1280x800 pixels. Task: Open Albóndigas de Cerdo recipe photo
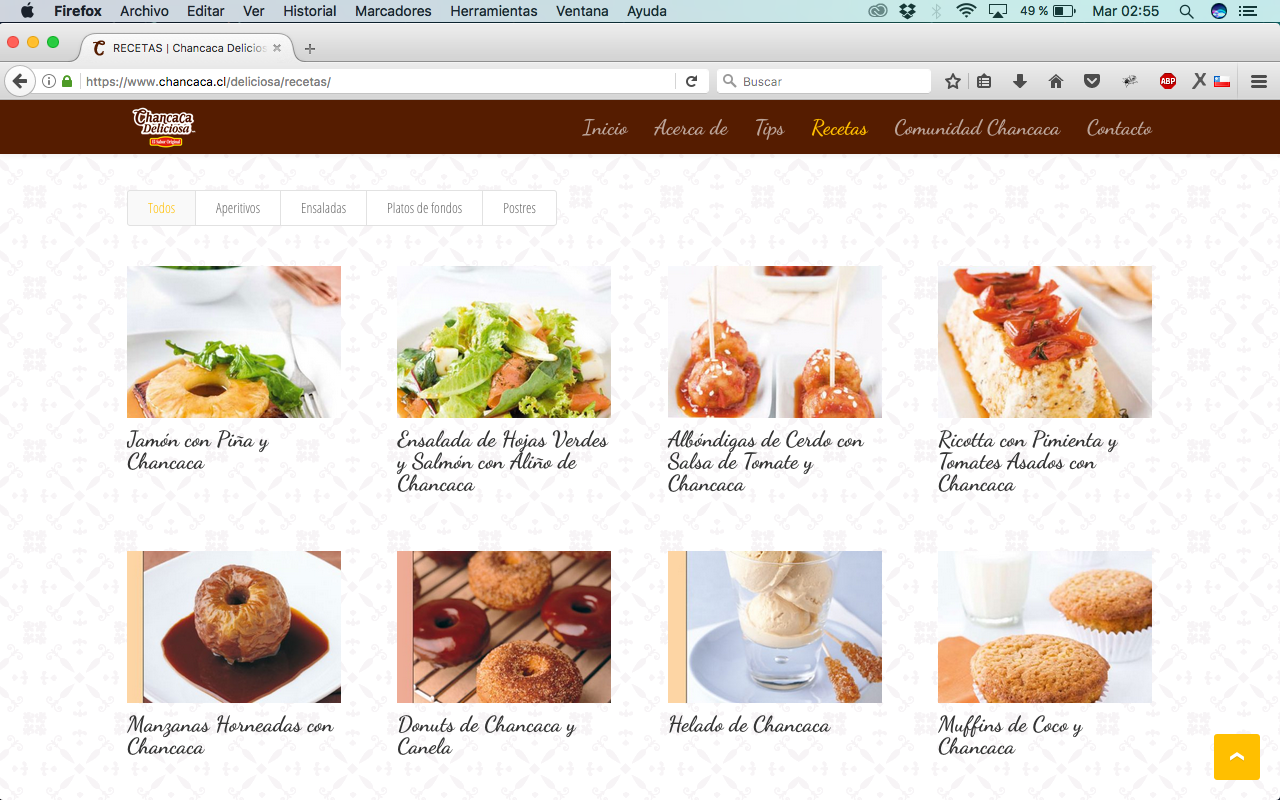click(x=775, y=342)
